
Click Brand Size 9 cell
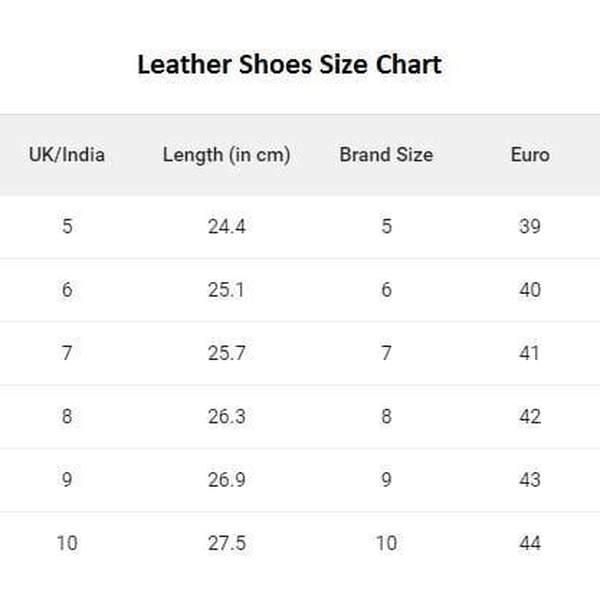(x=386, y=480)
